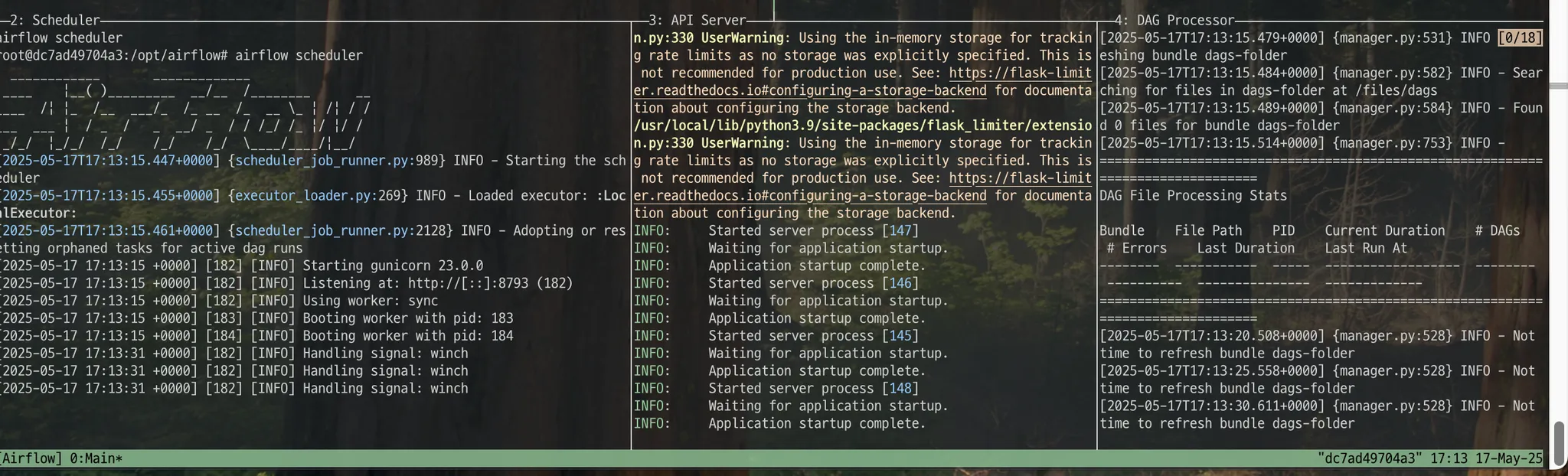Click 'Started server process [148]' line
This screenshot has width=1568, height=476.
coord(813,389)
